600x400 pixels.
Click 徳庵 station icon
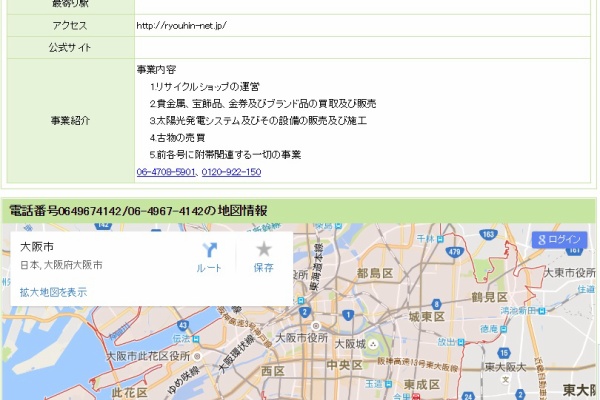tap(504, 329)
